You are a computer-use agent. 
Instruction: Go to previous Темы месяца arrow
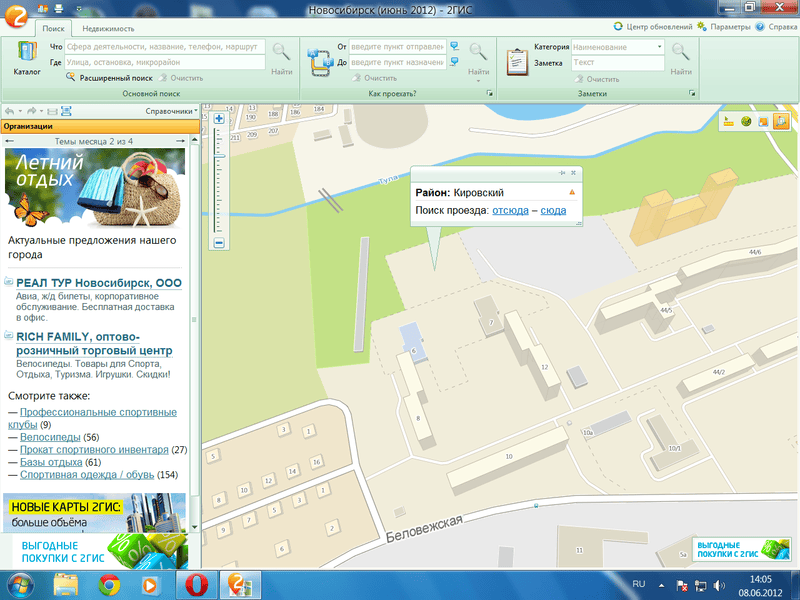pos(9,141)
